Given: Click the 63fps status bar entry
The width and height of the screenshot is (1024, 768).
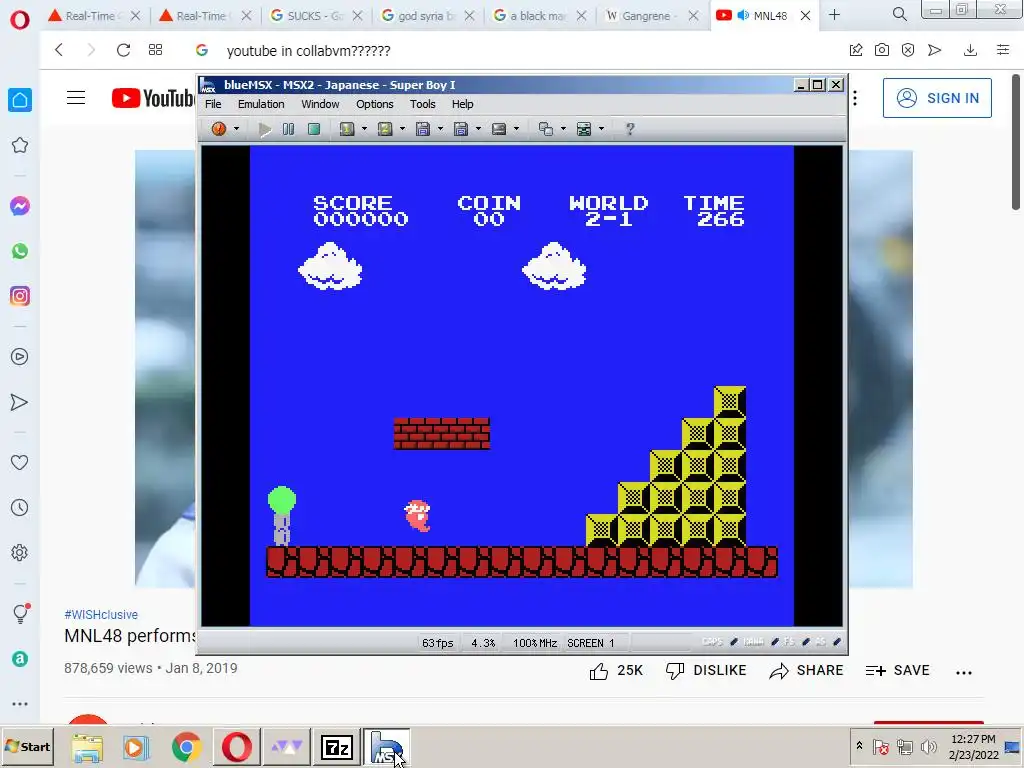Looking at the screenshot, I should [x=438, y=643].
